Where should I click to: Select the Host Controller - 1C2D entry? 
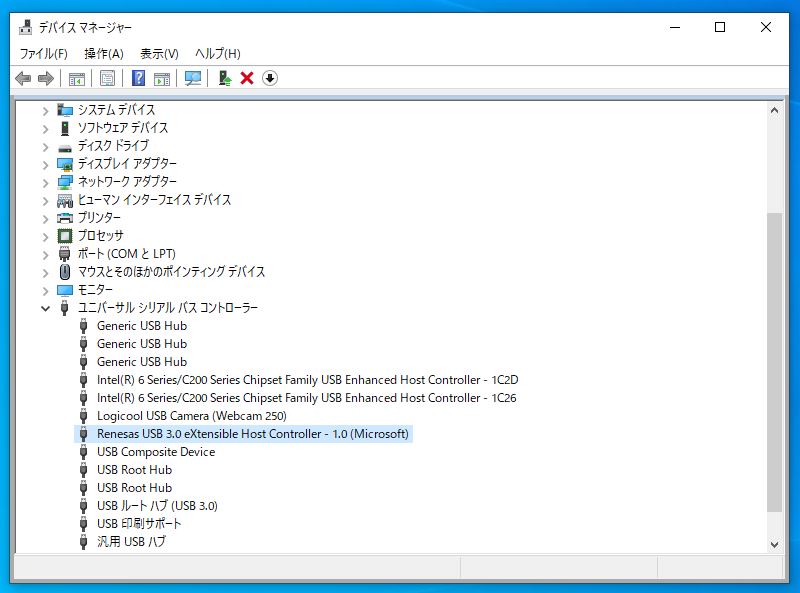pos(307,380)
